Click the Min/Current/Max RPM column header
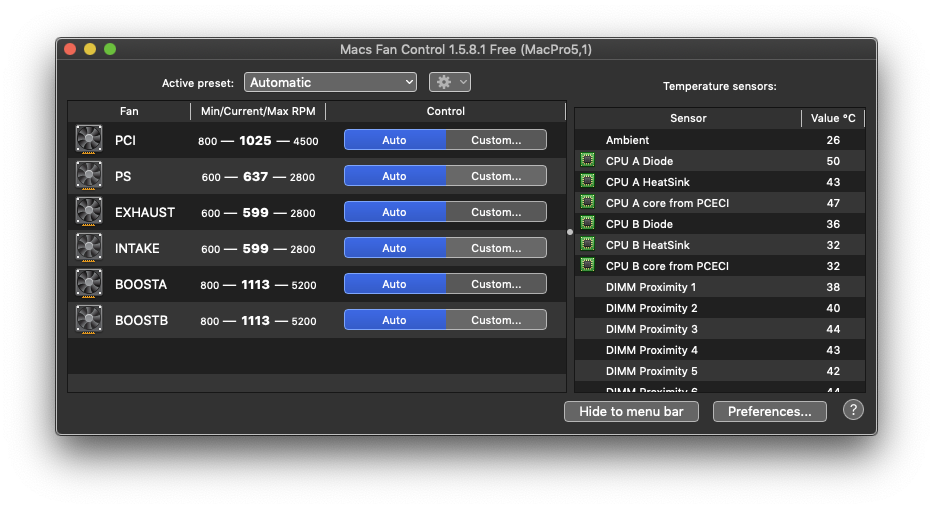The height and width of the screenshot is (509, 933). (x=258, y=111)
